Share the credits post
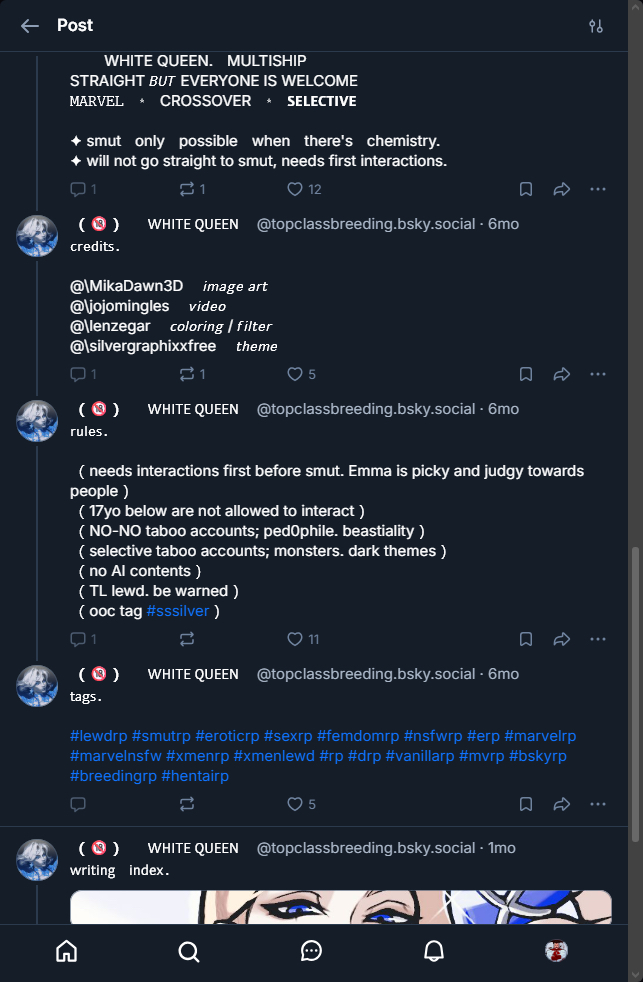Image resolution: width=643 pixels, height=982 pixels. tap(562, 374)
